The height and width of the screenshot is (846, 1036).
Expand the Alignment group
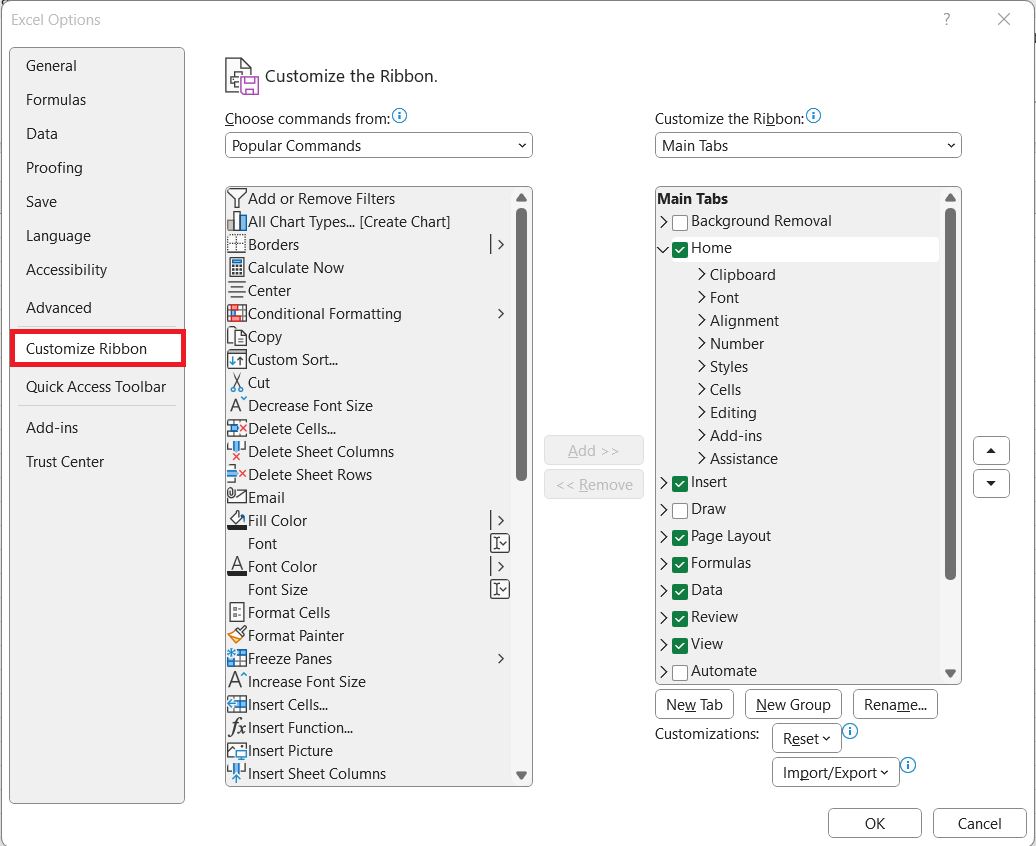coord(702,321)
